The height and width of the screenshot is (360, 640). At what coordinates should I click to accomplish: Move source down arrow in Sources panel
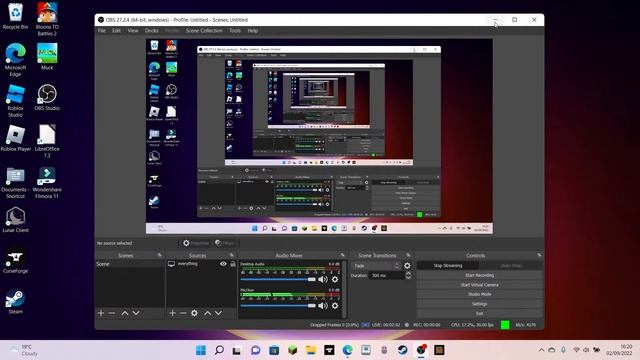(218, 313)
